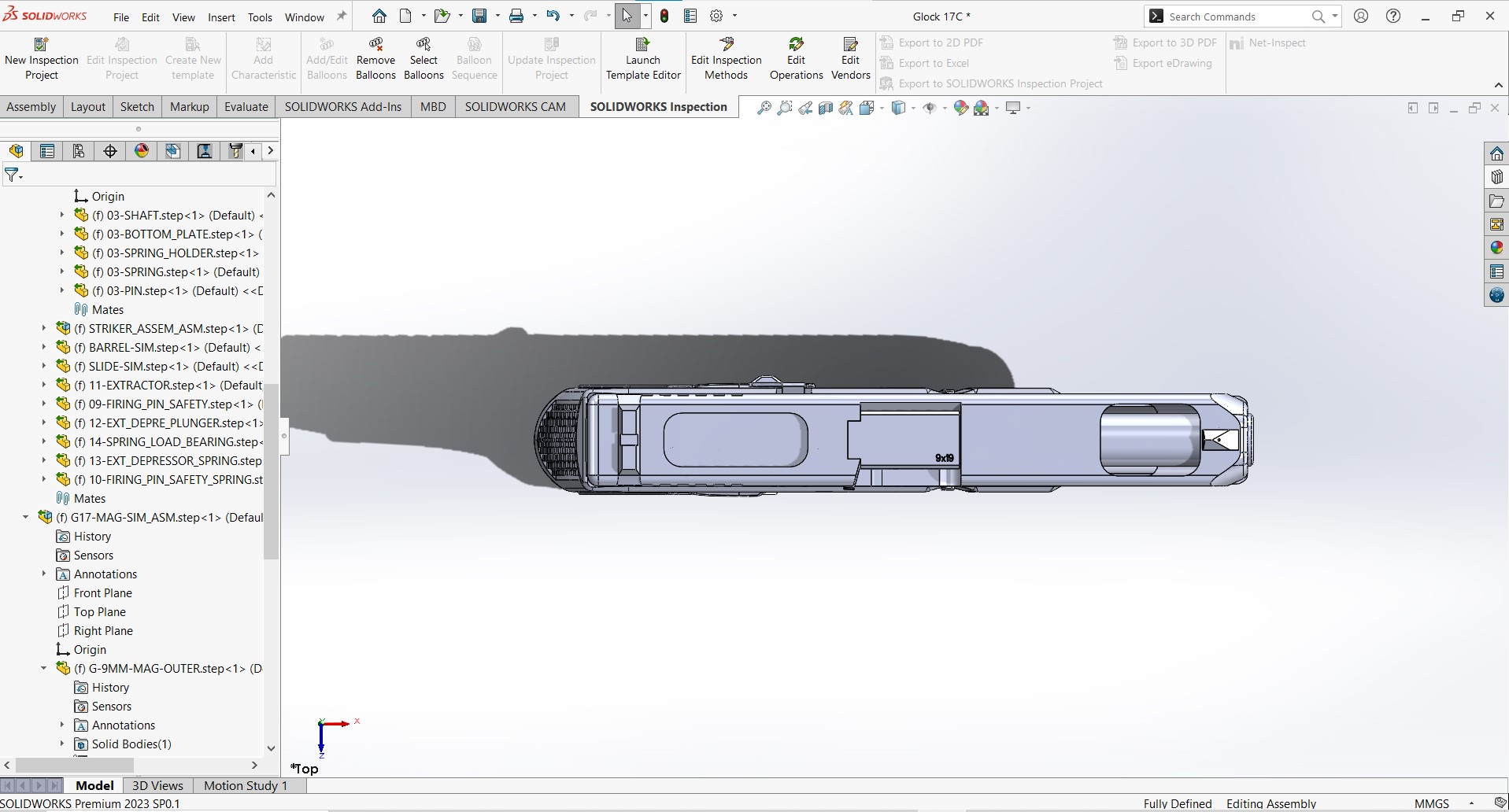Open the ConfigurationManager tab icon

(79, 151)
